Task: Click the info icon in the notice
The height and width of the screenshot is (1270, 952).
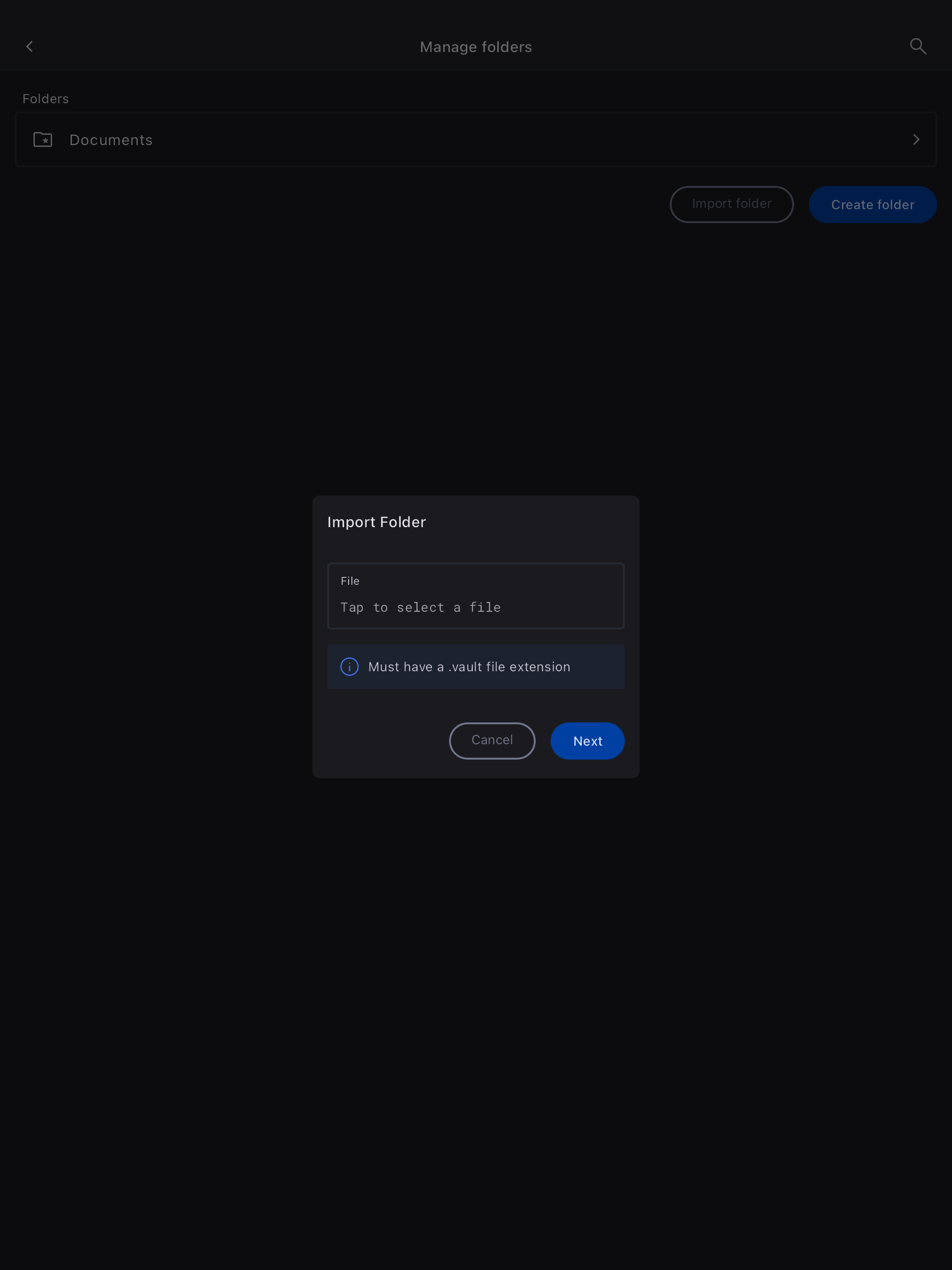Action: tap(350, 667)
